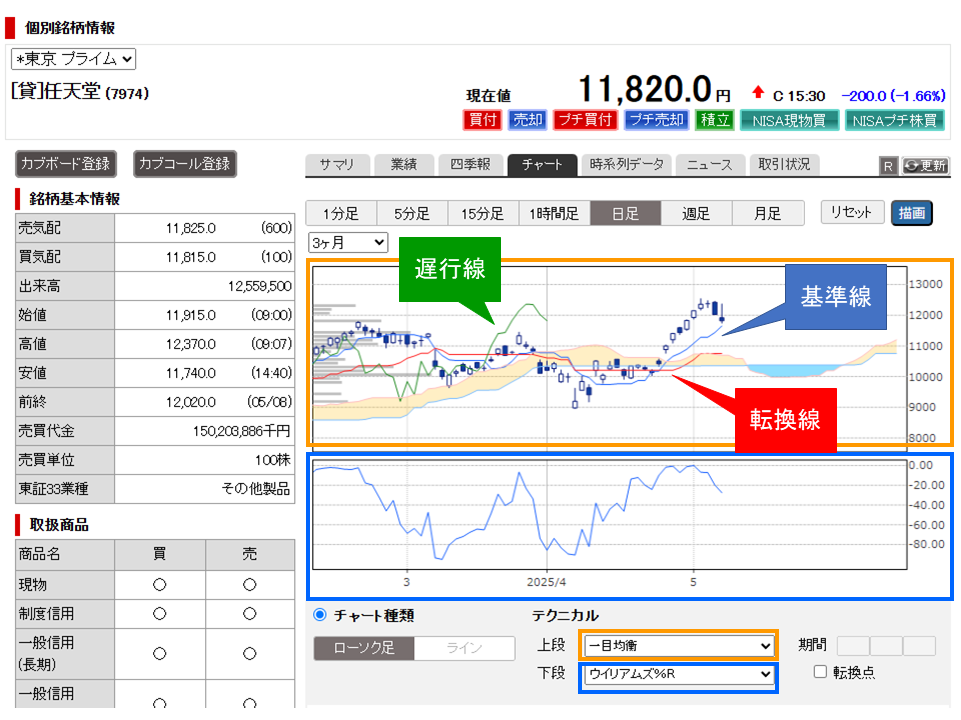This screenshot has width=961, height=720.
Task: Open the ニュース tab
Action: tap(710, 164)
